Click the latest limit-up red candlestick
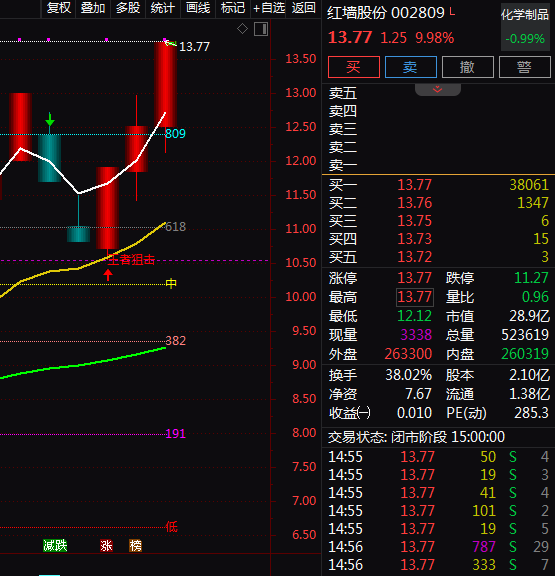This screenshot has width=555, height=576. pyautogui.click(x=166, y=84)
